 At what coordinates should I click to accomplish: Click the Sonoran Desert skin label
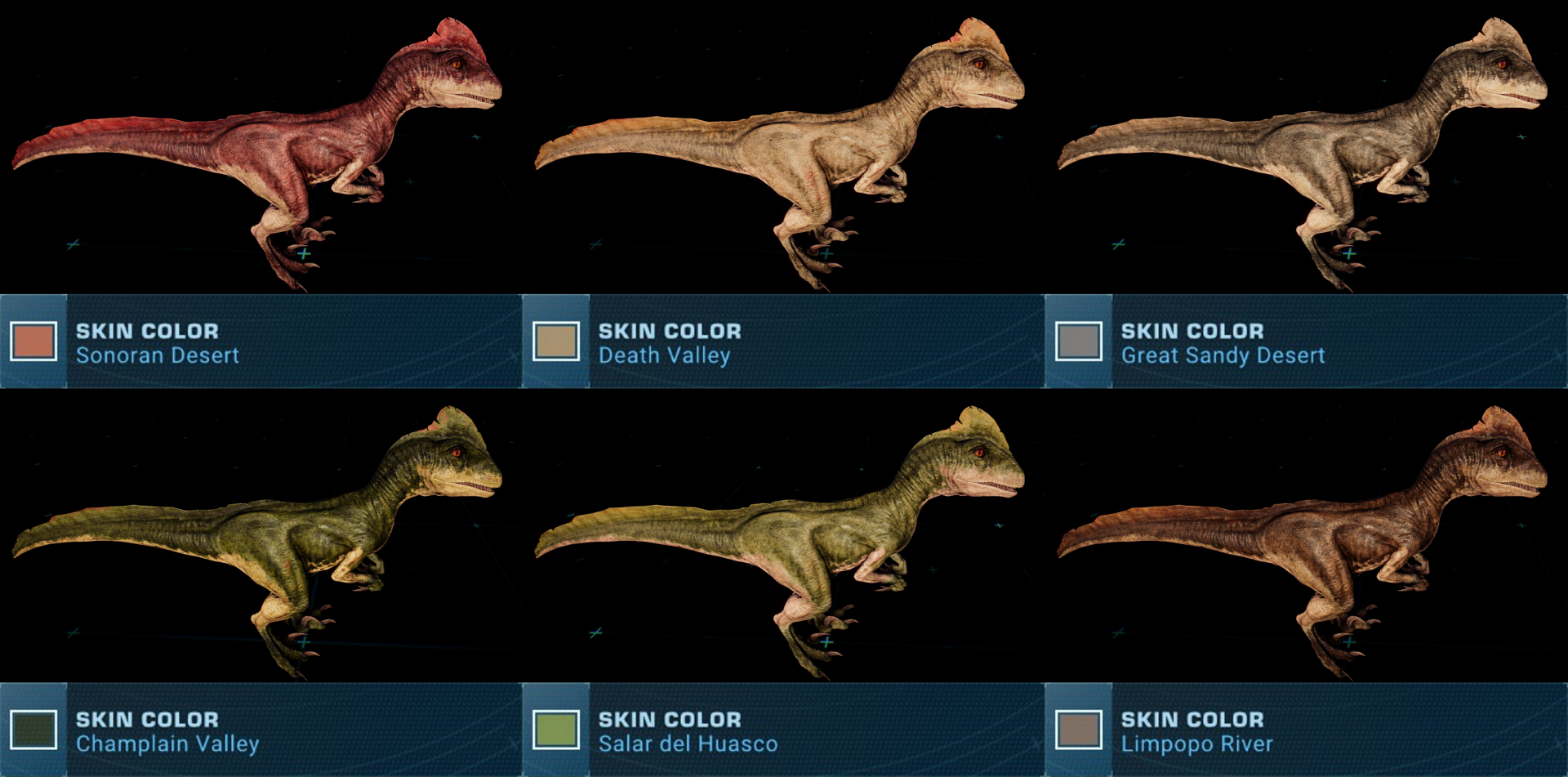tap(158, 355)
